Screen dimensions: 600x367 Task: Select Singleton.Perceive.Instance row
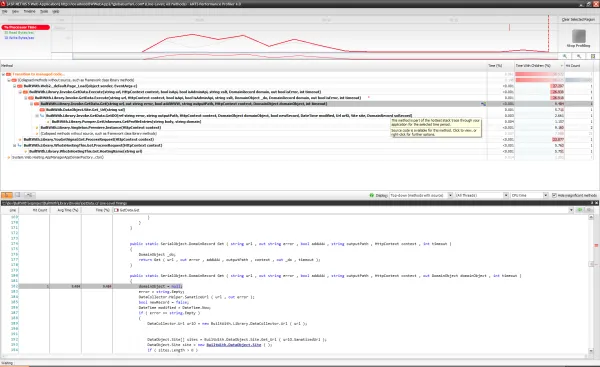point(101,127)
